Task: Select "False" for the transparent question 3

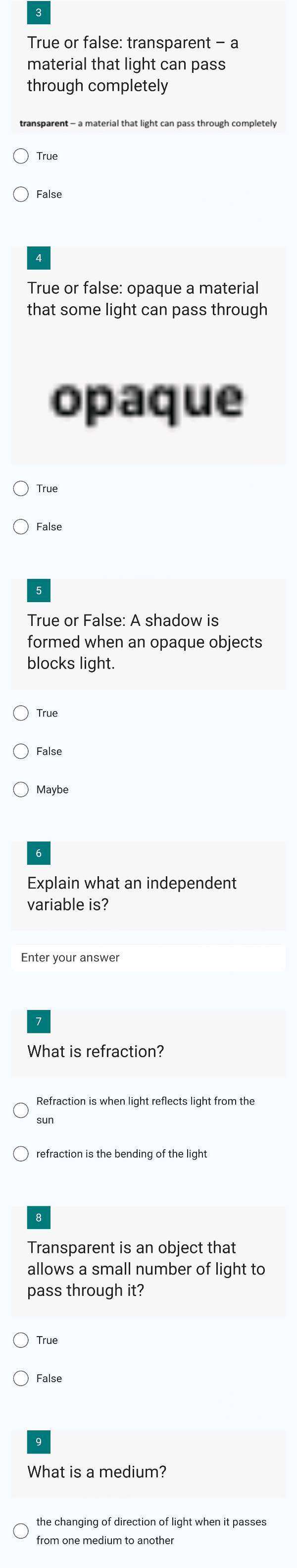Action: tap(20, 194)
